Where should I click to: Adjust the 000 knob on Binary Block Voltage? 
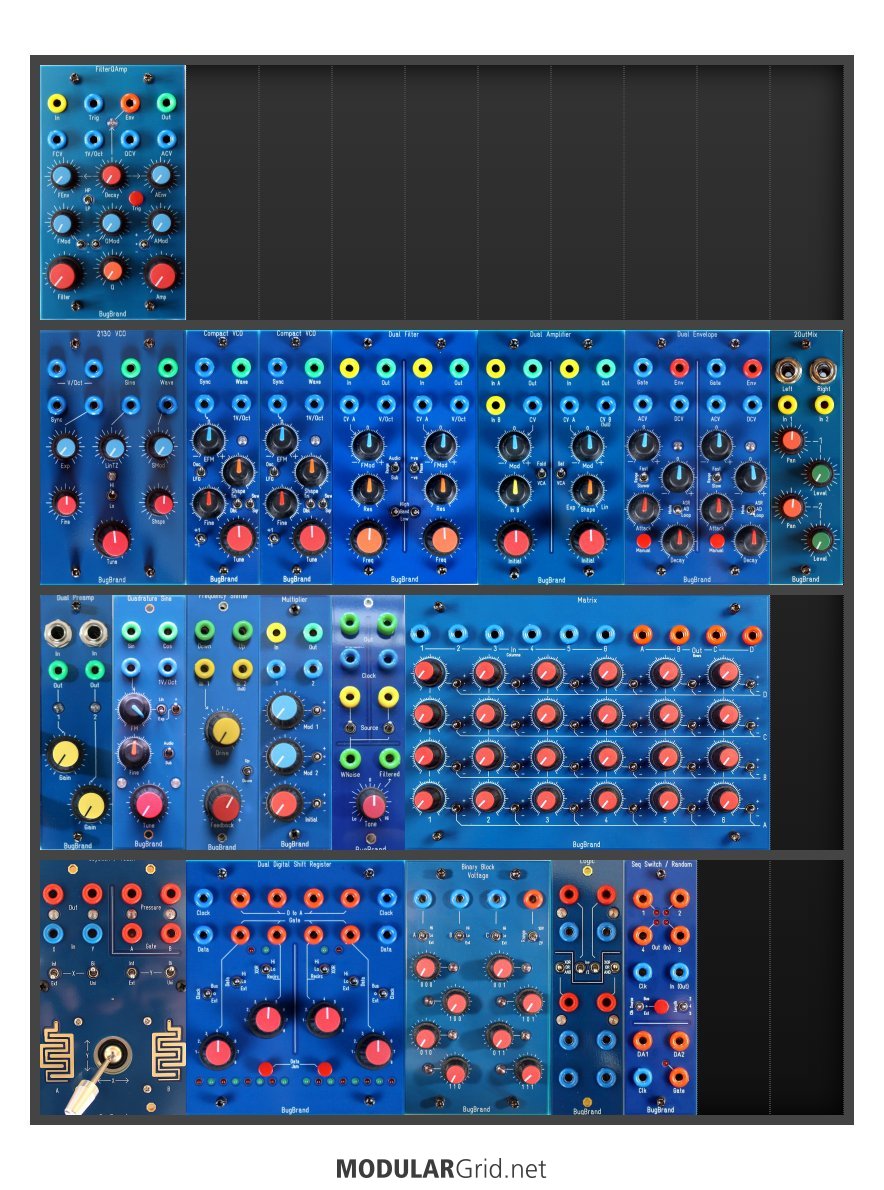pyautogui.click(x=425, y=968)
